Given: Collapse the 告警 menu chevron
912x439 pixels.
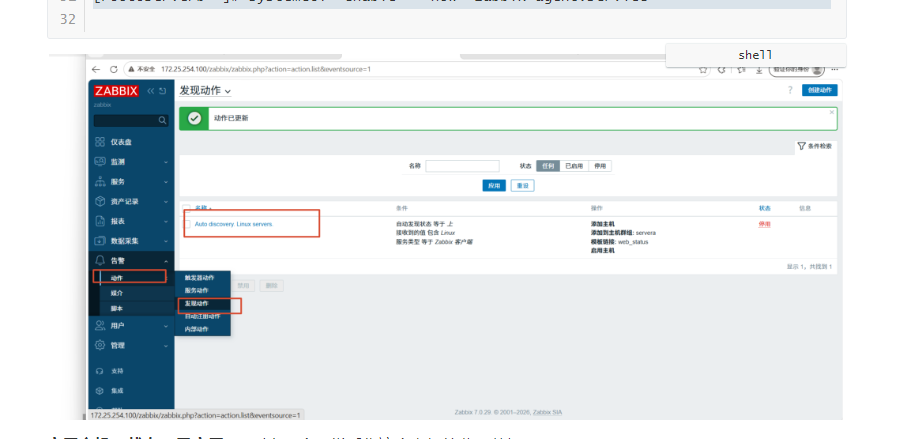Looking at the screenshot, I should 166,261.
